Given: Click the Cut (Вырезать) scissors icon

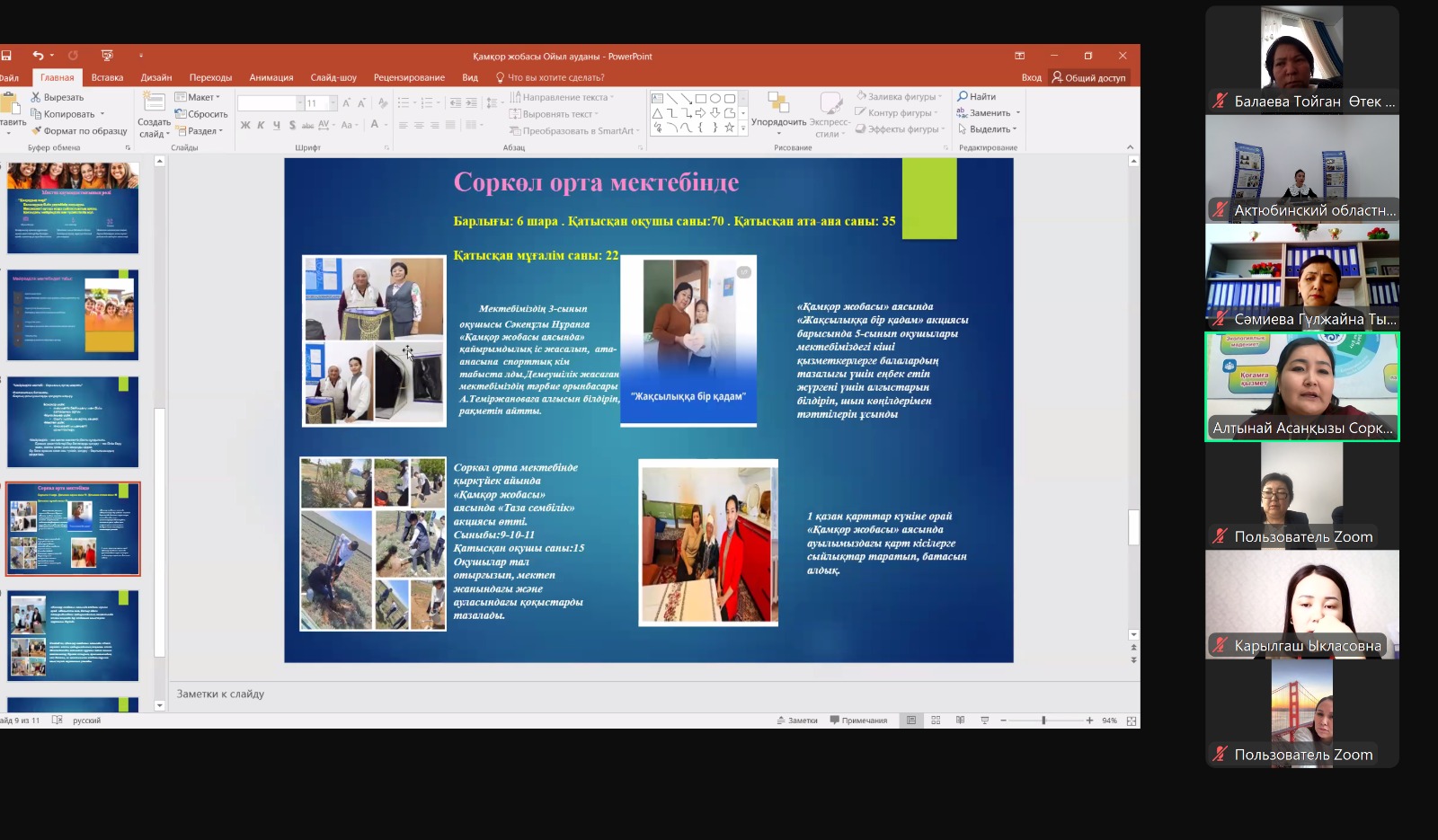Looking at the screenshot, I should [x=36, y=97].
